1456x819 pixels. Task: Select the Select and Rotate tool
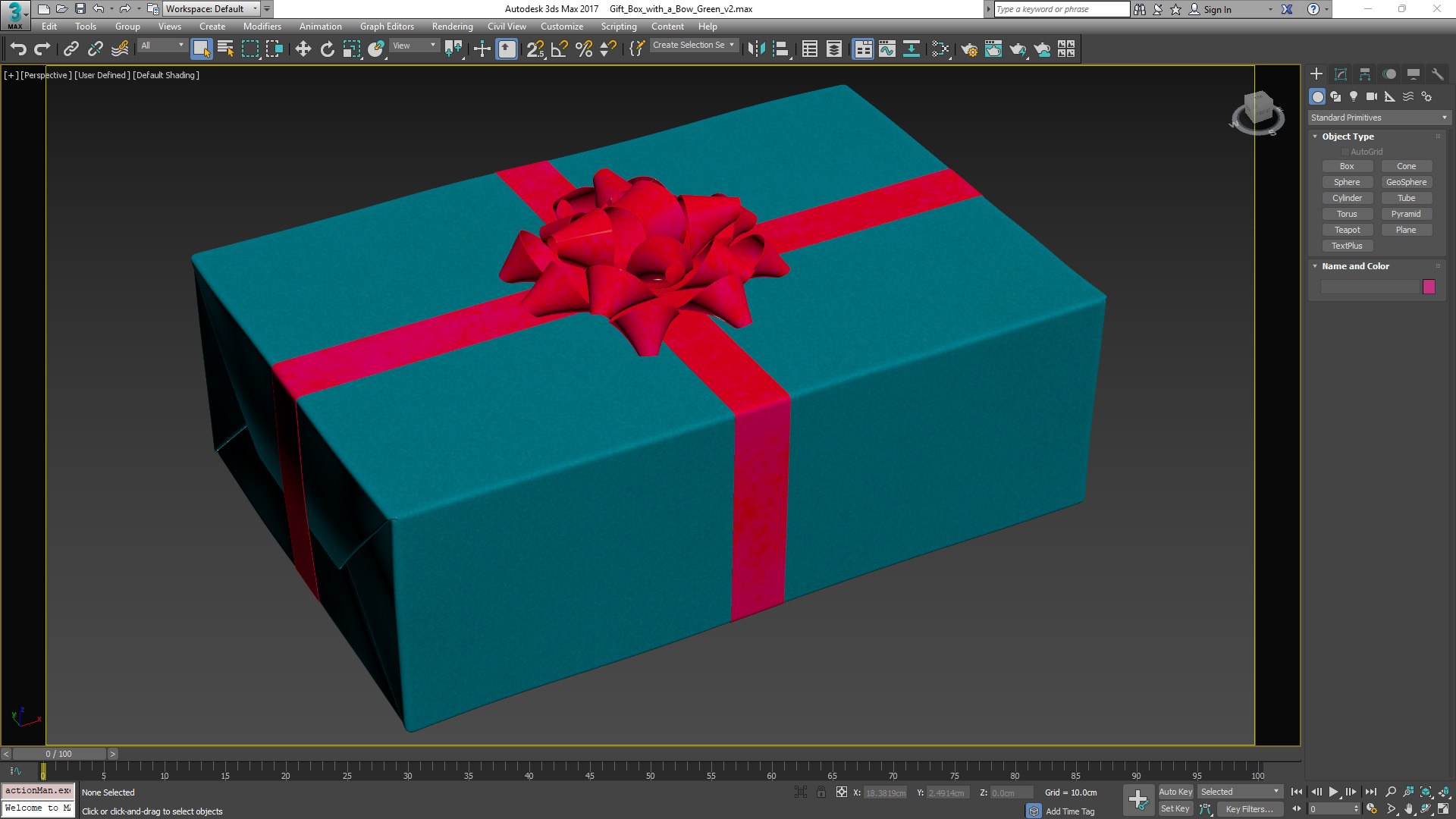click(x=327, y=49)
